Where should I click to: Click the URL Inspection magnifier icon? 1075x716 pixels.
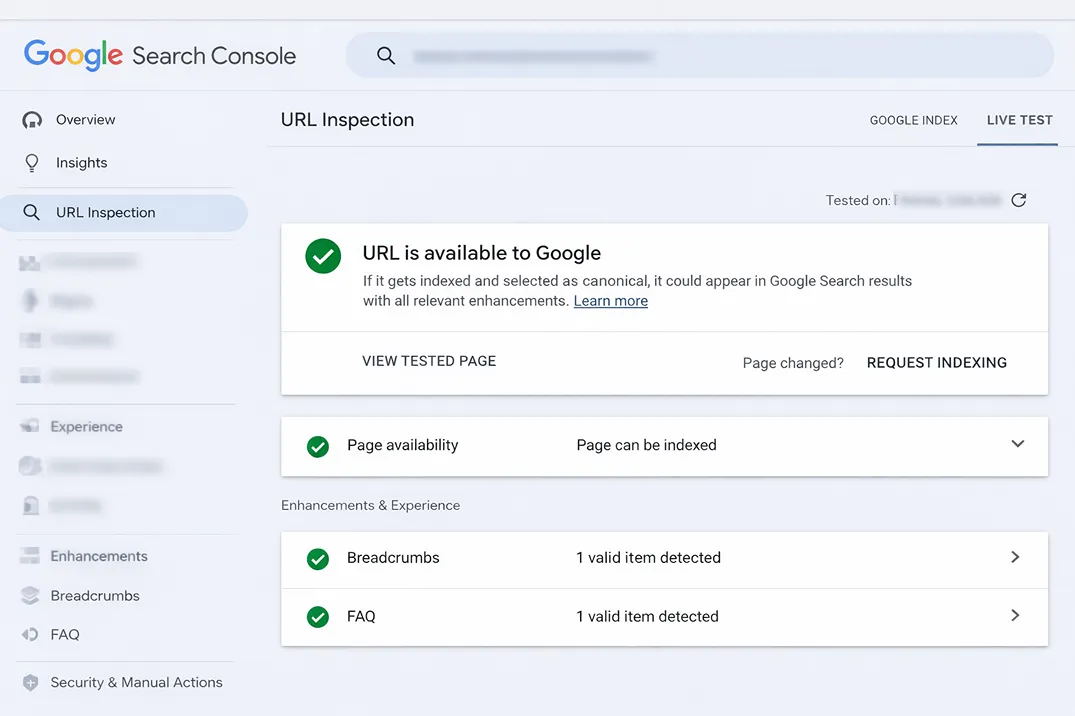30,212
